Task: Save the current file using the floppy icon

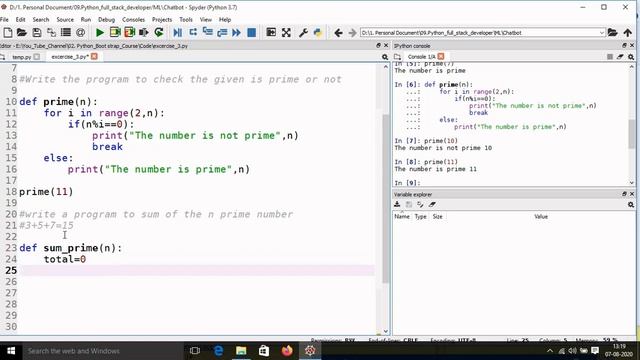Action: [37, 32]
